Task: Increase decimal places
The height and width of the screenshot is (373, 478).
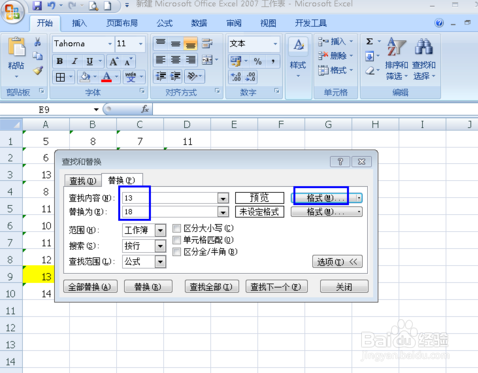Action: point(236,77)
